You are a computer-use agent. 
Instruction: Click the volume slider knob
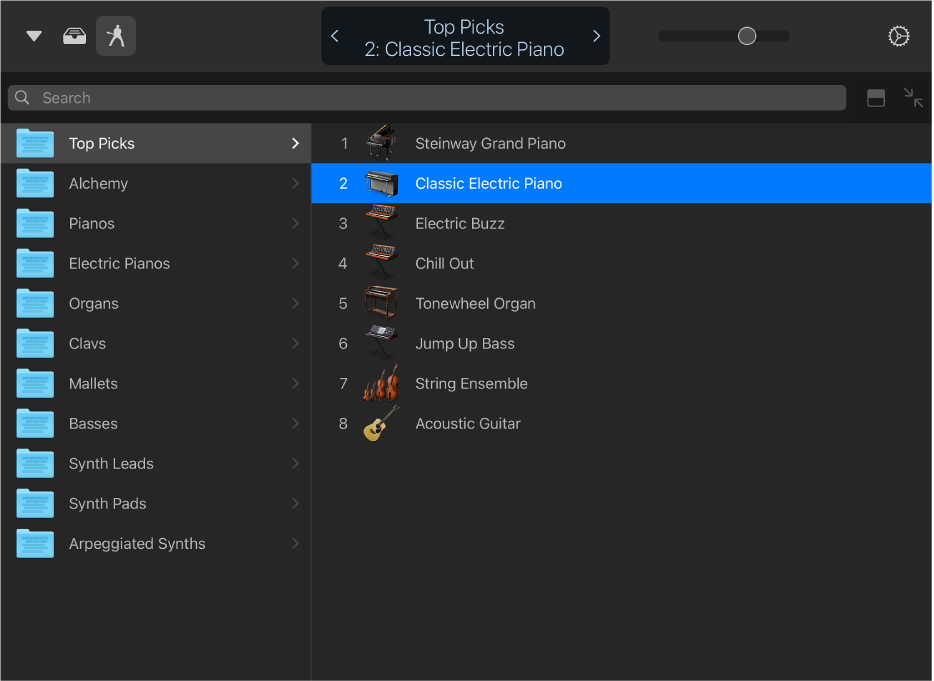(747, 36)
